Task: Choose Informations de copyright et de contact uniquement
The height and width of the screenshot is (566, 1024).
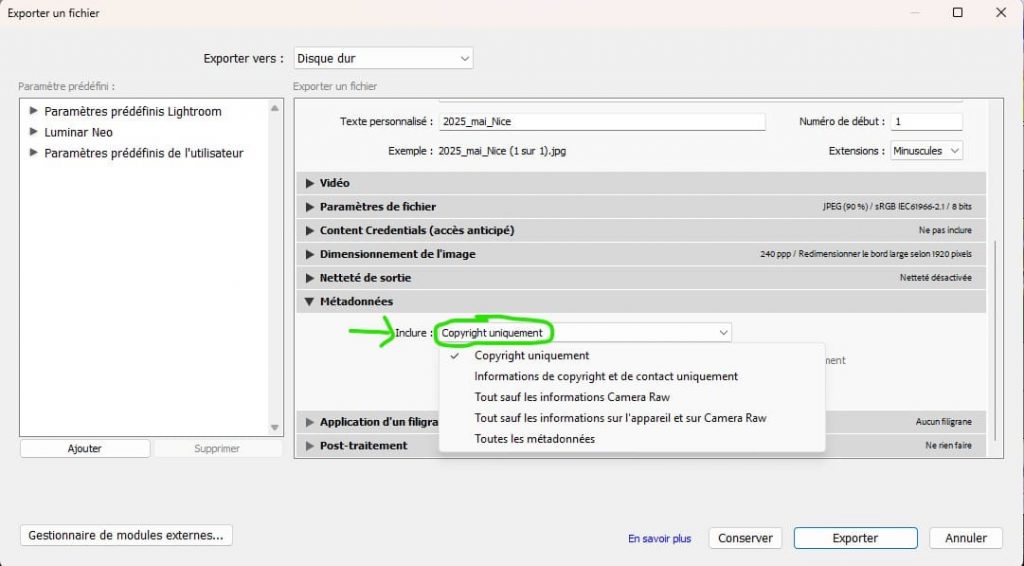Action: [606, 377]
